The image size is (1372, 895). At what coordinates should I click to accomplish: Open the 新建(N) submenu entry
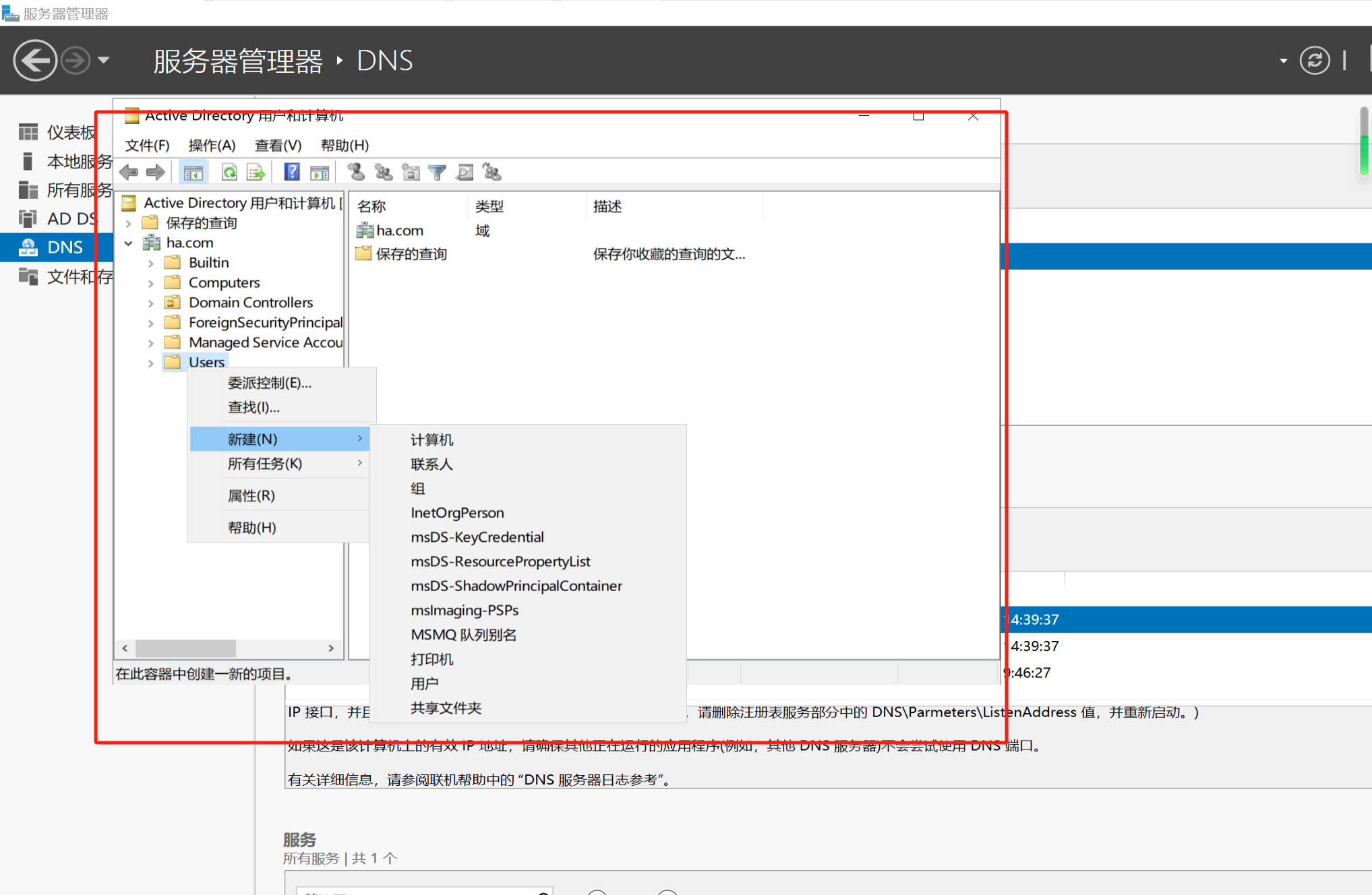(x=280, y=439)
